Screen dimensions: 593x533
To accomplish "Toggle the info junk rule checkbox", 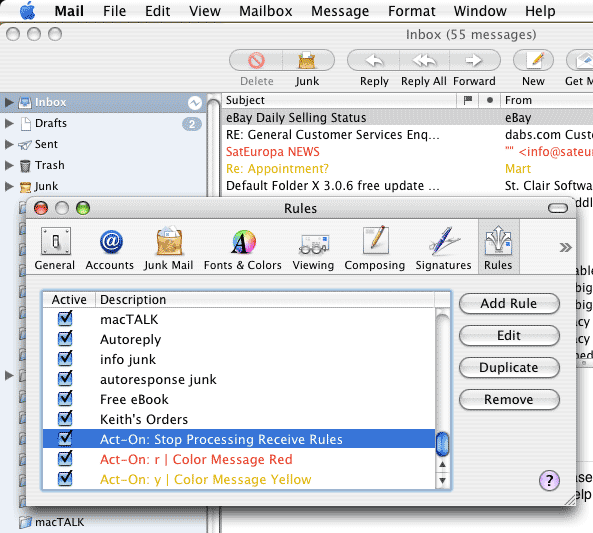I will [x=65, y=359].
